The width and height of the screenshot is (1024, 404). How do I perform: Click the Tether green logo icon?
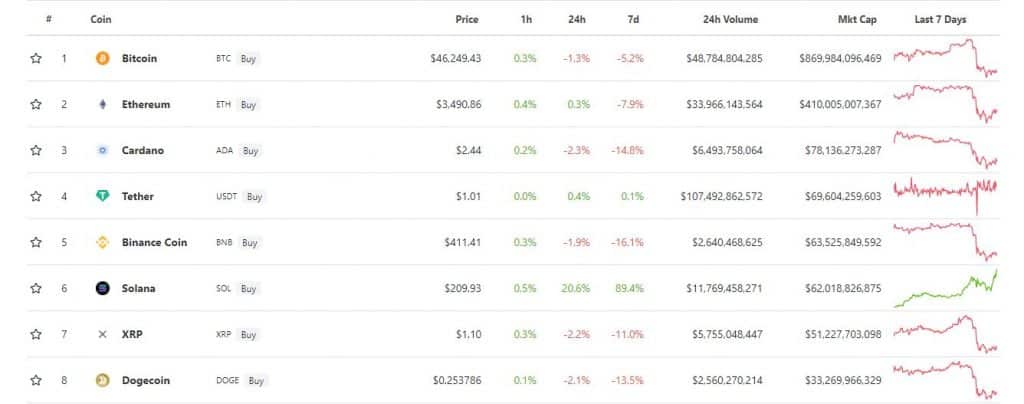tap(103, 196)
